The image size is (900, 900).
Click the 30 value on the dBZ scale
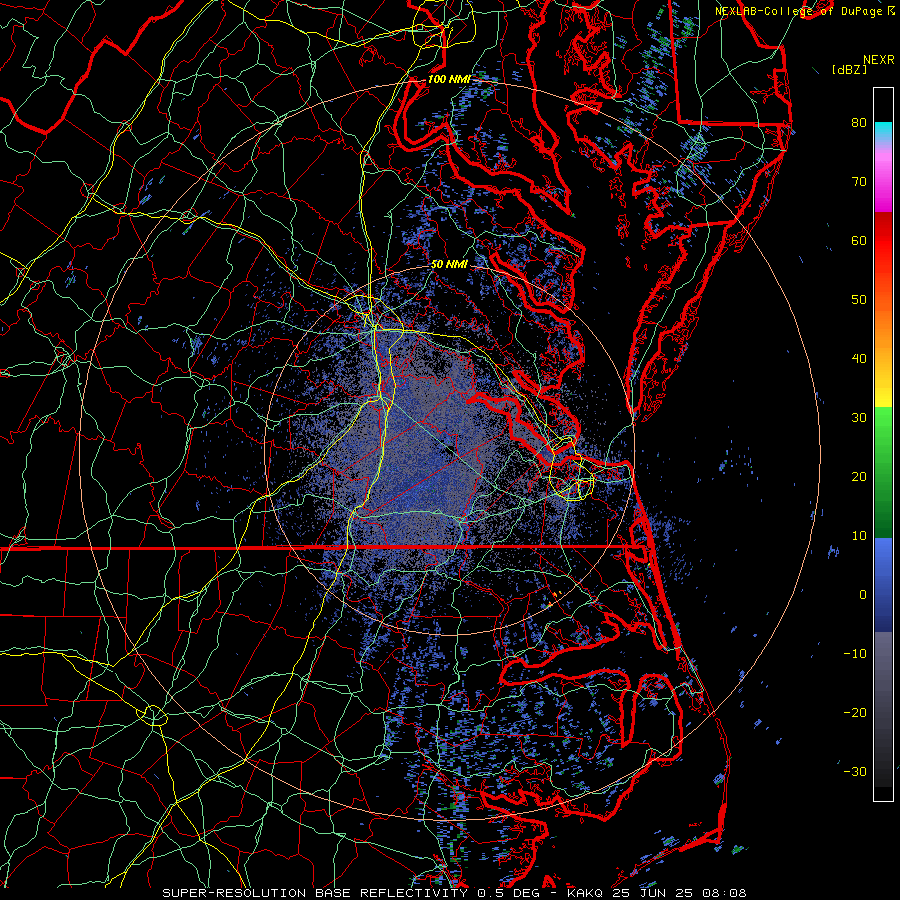(x=859, y=418)
